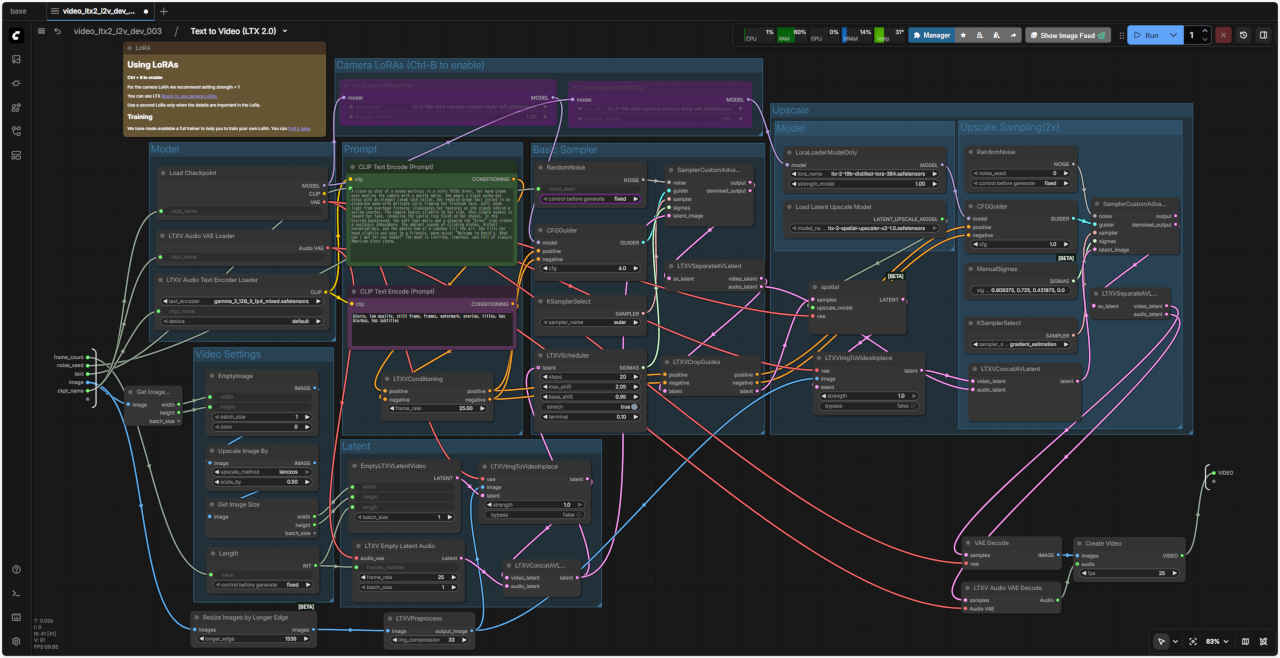Open the ComfyUI logo menu
The width and height of the screenshot is (1280, 658).
(x=17, y=35)
